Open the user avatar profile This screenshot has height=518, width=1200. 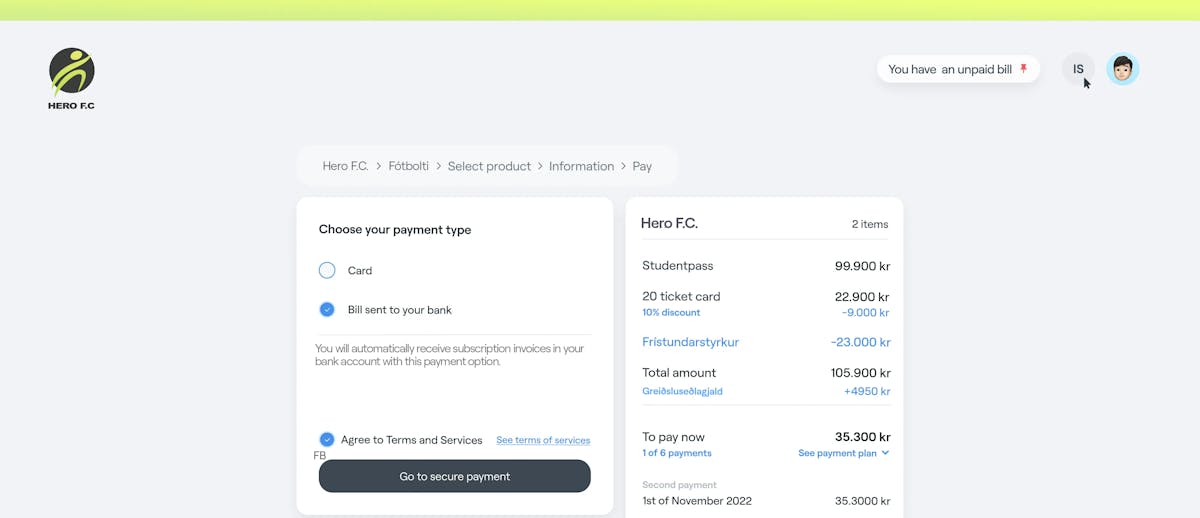(1123, 69)
